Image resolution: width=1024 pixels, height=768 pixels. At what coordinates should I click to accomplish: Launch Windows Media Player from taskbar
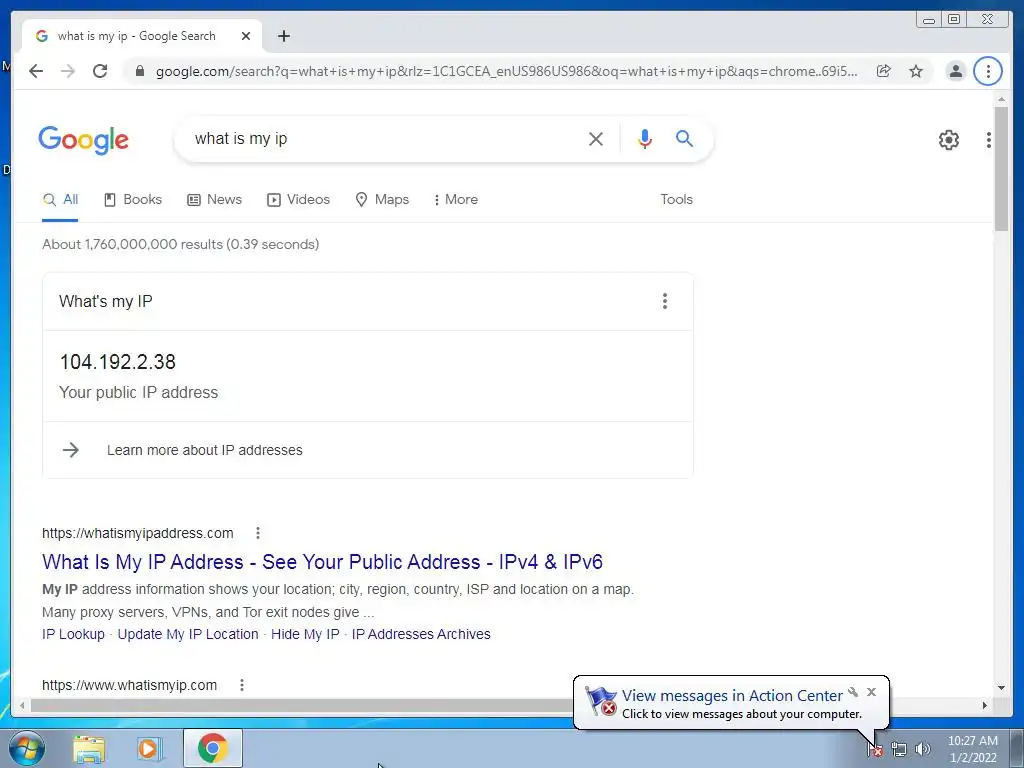[149, 749]
